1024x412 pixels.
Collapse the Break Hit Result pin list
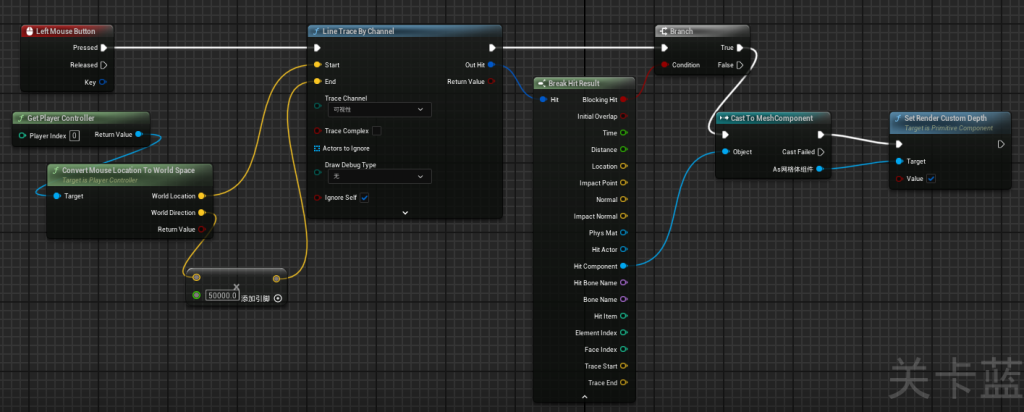tap(583, 397)
